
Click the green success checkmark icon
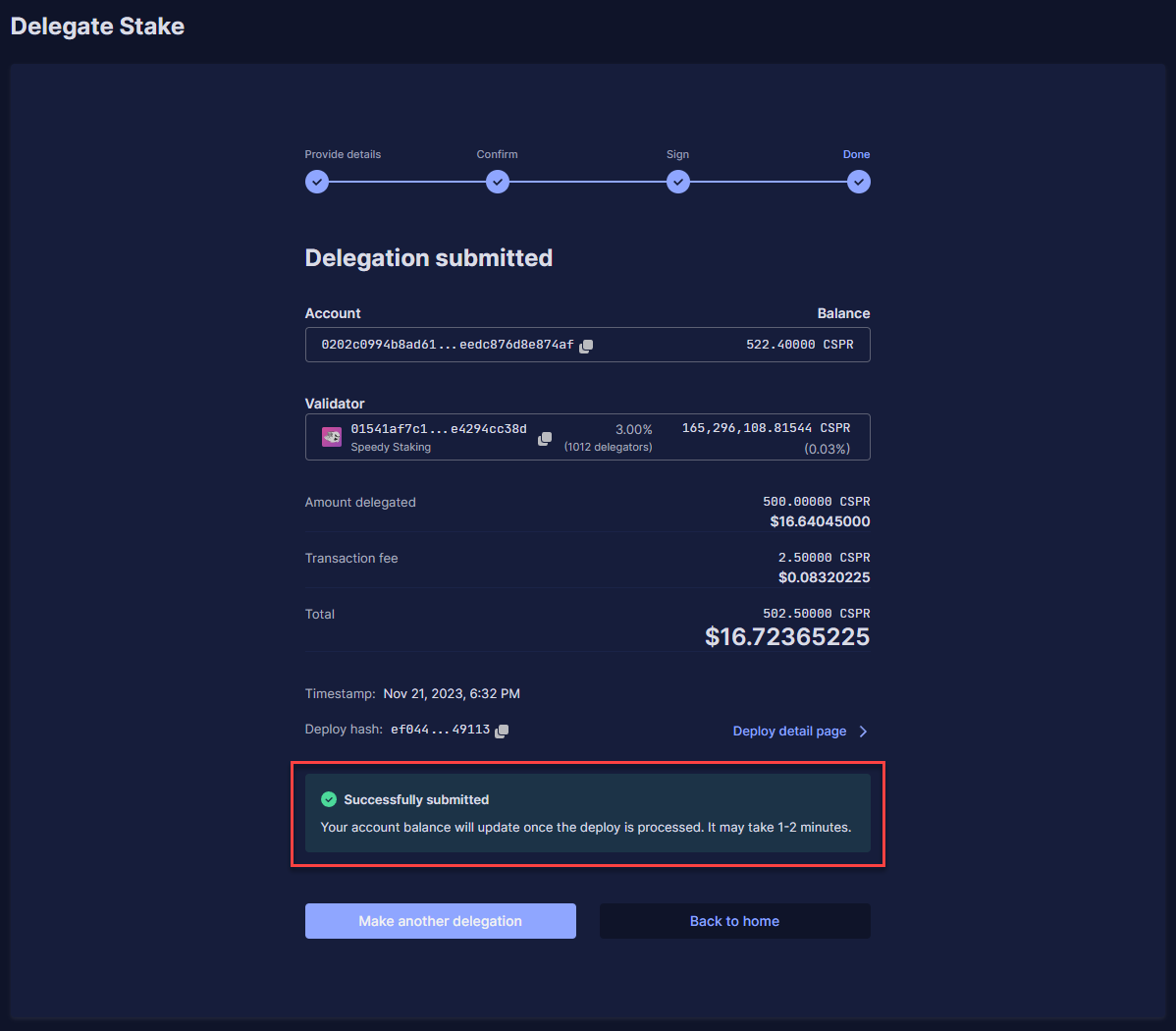(x=329, y=799)
